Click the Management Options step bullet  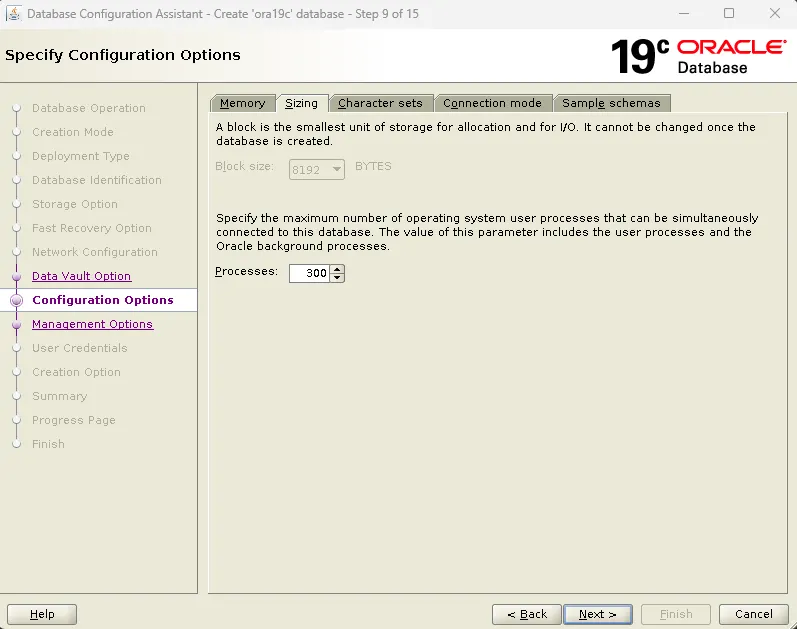16,324
